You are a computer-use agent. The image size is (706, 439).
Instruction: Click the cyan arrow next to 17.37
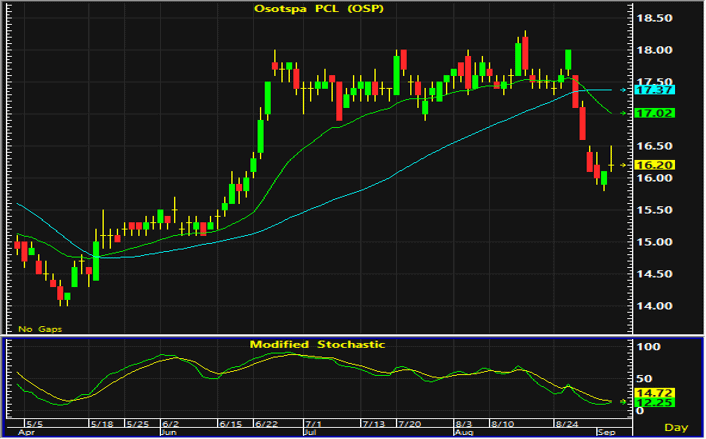click(x=623, y=91)
